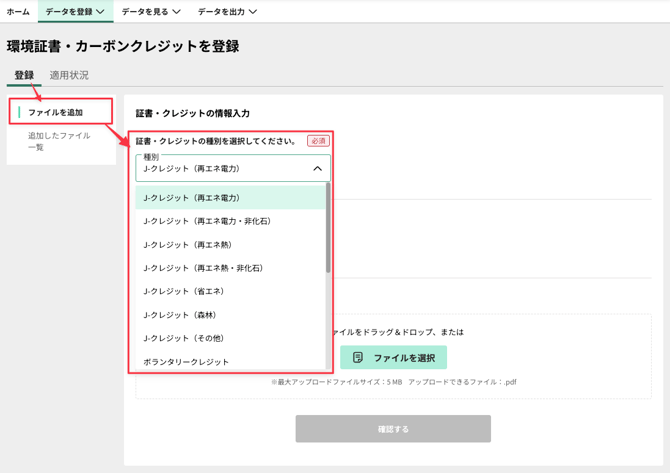Click the 確認する button

click(x=393, y=429)
